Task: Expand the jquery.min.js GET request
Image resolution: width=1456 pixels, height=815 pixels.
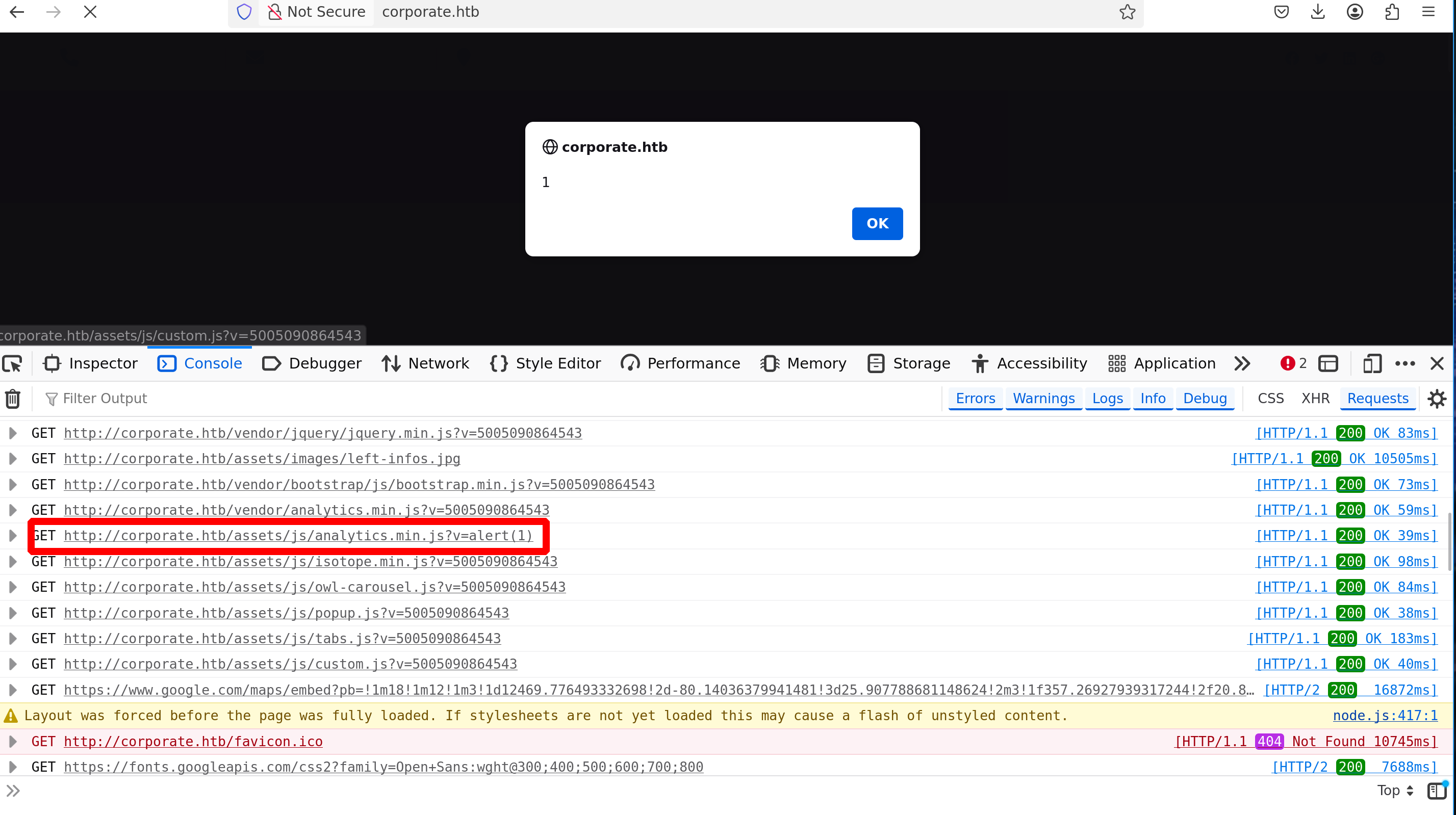Action: tap(13, 433)
